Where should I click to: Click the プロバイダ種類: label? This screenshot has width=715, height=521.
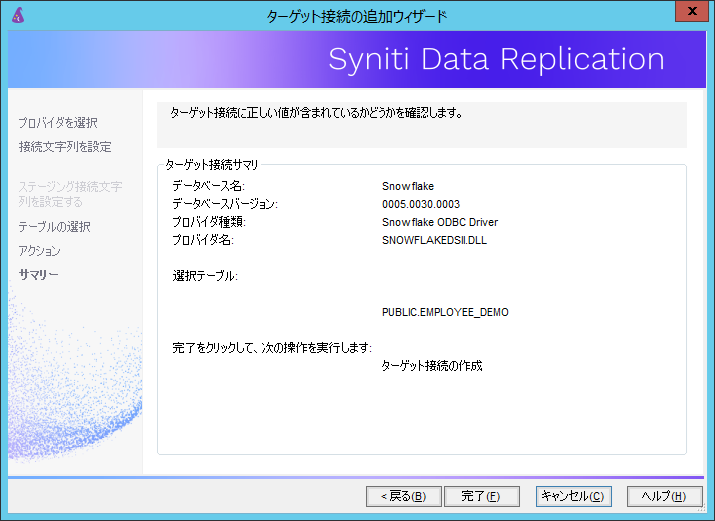click(x=209, y=222)
